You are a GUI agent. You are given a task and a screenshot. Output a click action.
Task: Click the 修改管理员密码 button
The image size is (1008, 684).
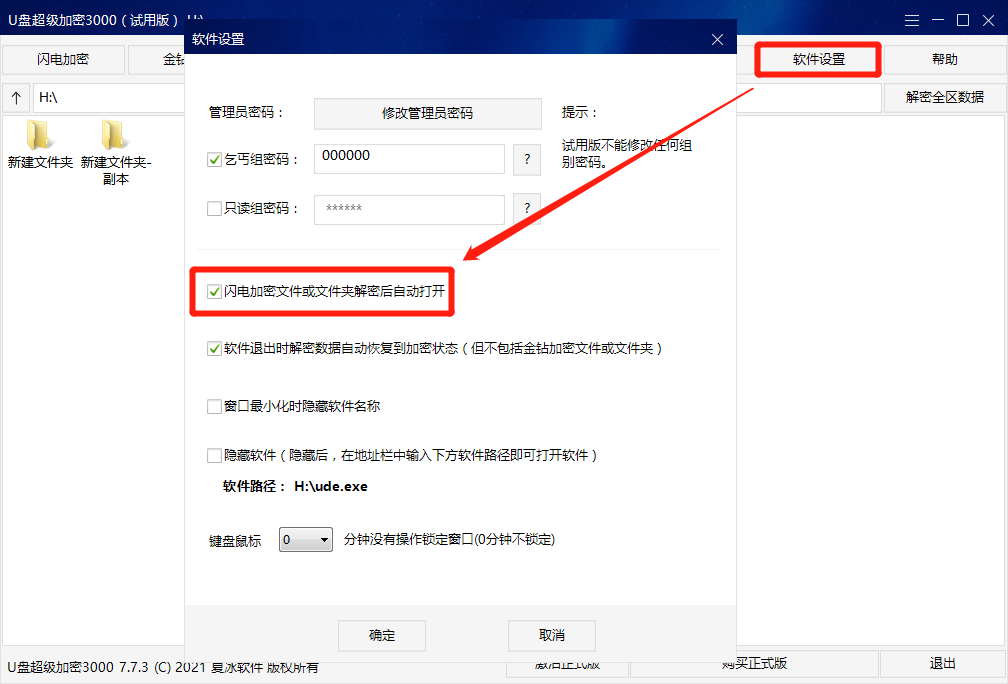[427, 113]
